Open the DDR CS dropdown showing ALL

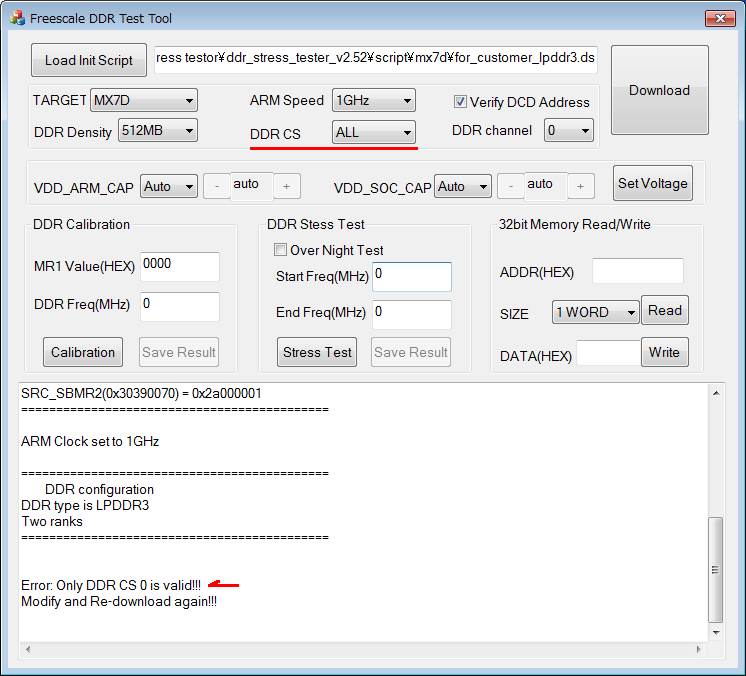coord(373,132)
